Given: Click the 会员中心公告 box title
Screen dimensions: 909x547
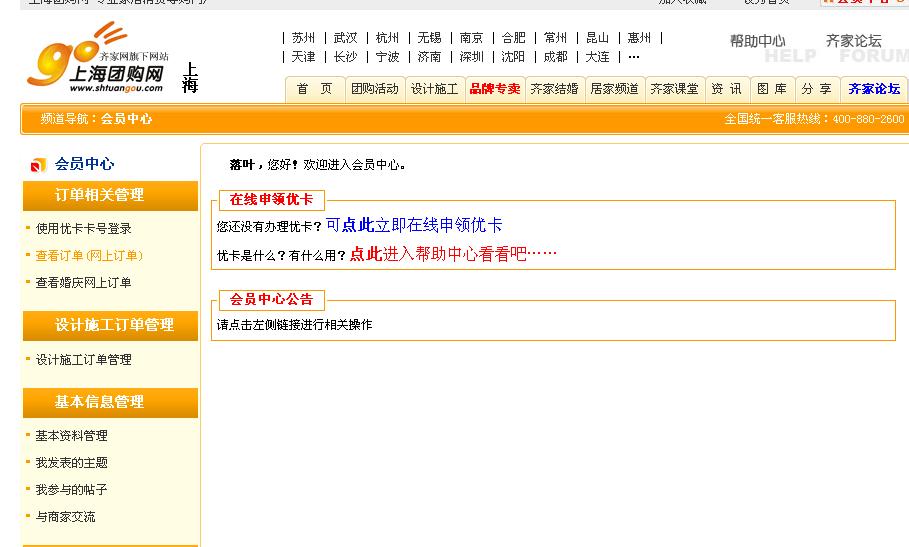Looking at the screenshot, I should [x=271, y=300].
